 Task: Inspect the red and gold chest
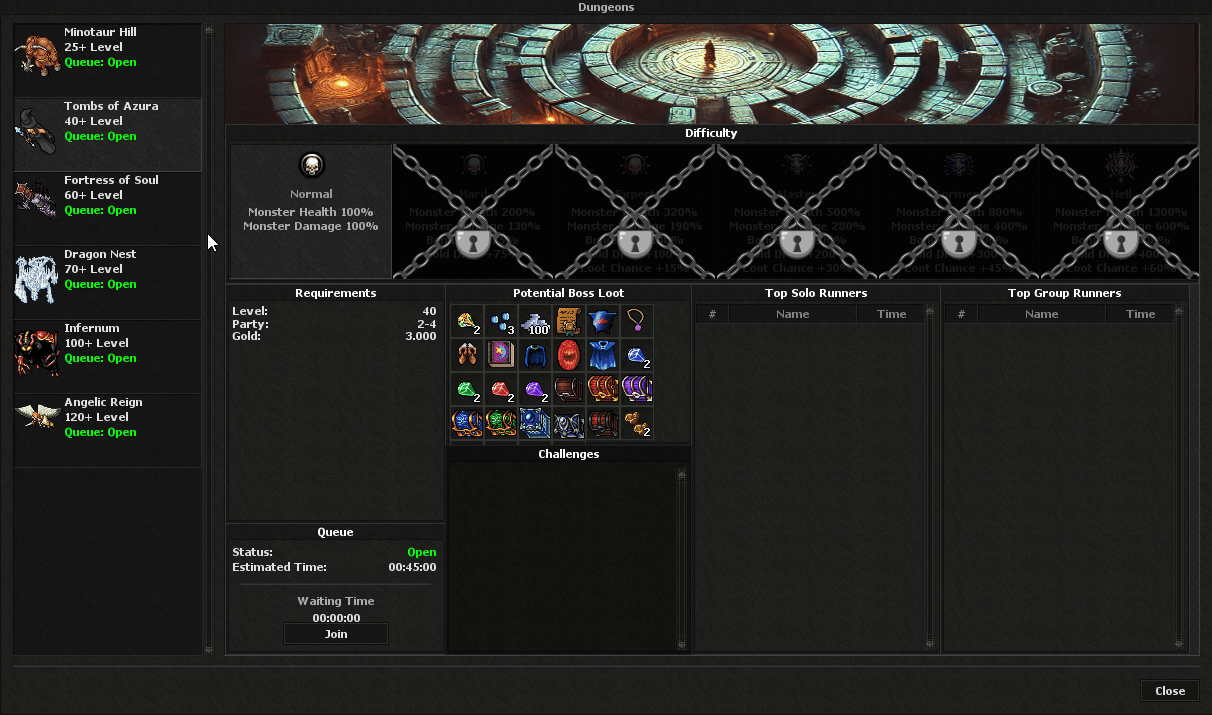[603, 390]
